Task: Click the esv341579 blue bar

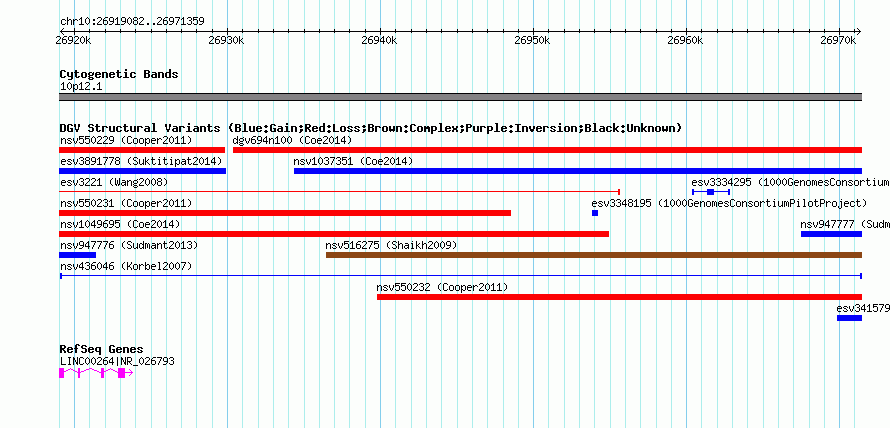Action: pyautogui.click(x=850, y=318)
